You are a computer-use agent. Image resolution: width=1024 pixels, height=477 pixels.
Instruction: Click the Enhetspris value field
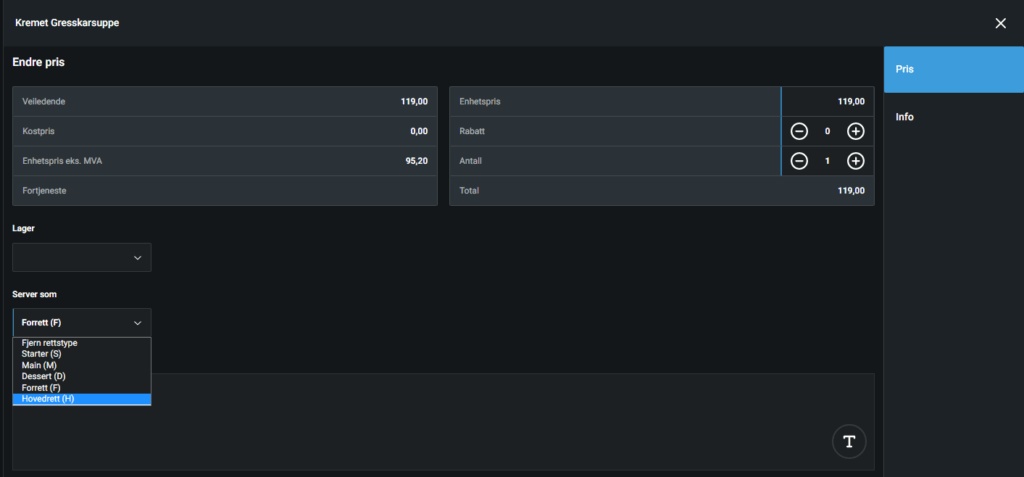(x=827, y=101)
